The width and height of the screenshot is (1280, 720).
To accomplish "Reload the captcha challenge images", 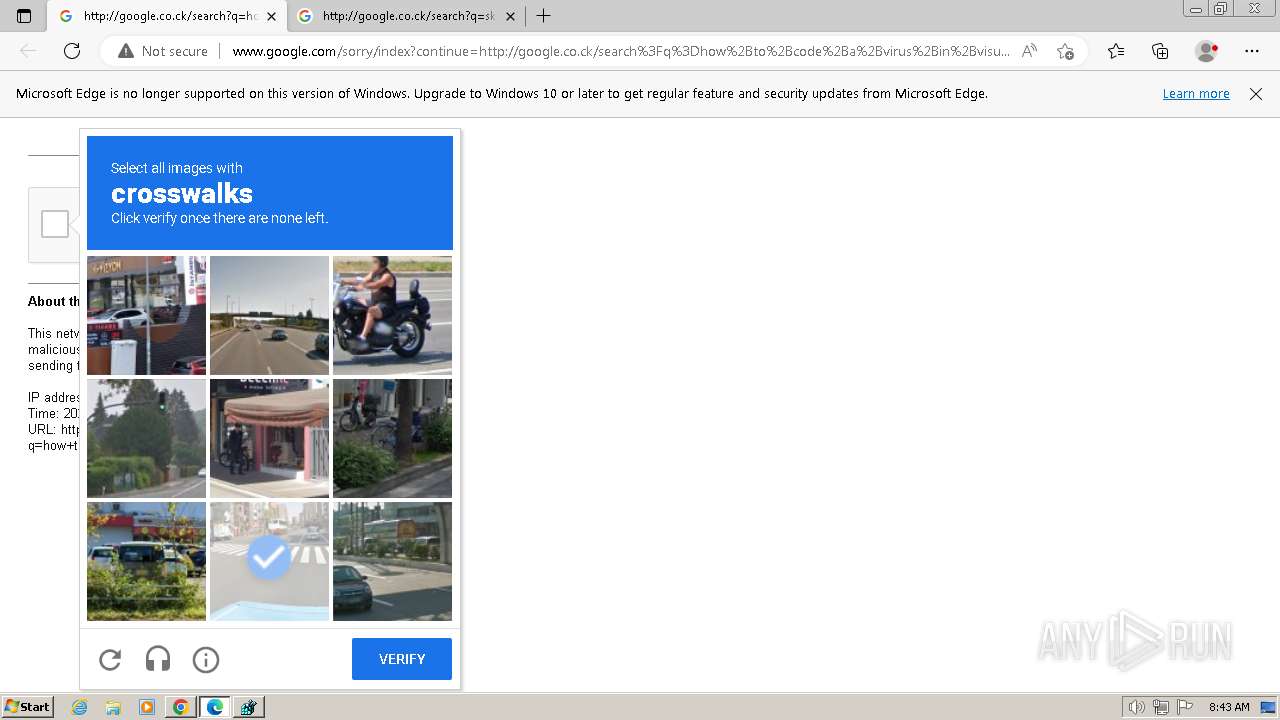I will pyautogui.click(x=110, y=659).
